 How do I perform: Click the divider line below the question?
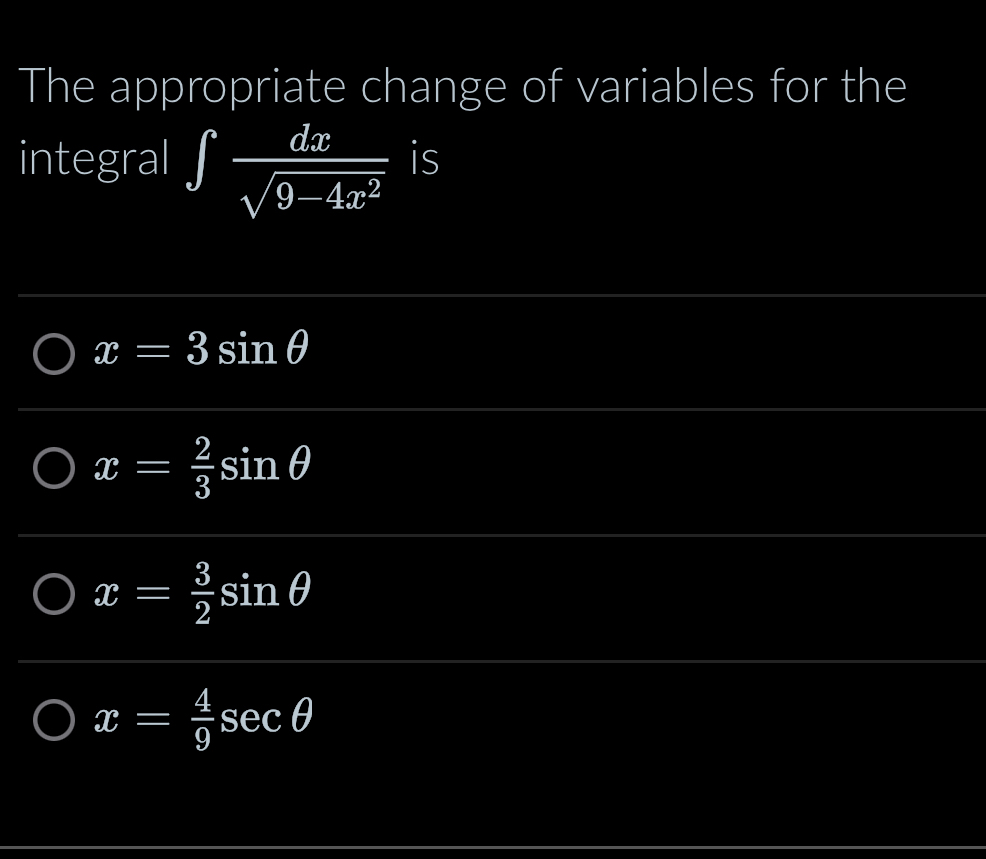493,293
